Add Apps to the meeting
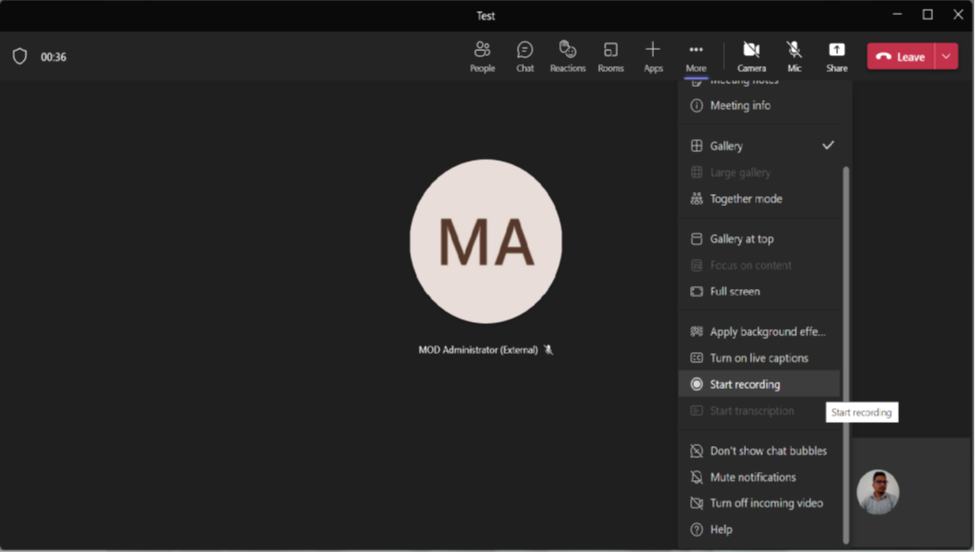The image size is (975, 553). pos(653,57)
